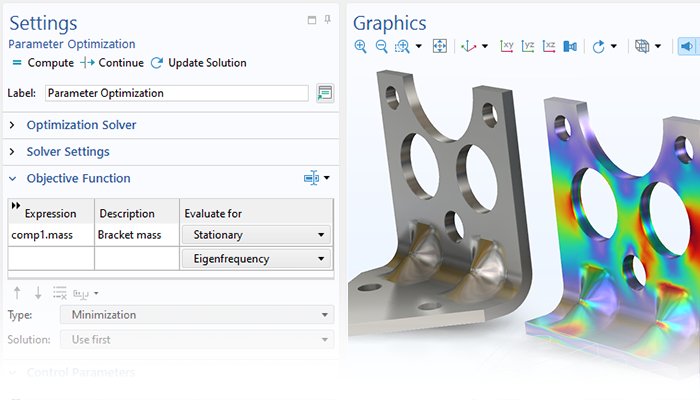The width and height of the screenshot is (700, 400).
Task: Click Update Solution
Action: click(199, 63)
